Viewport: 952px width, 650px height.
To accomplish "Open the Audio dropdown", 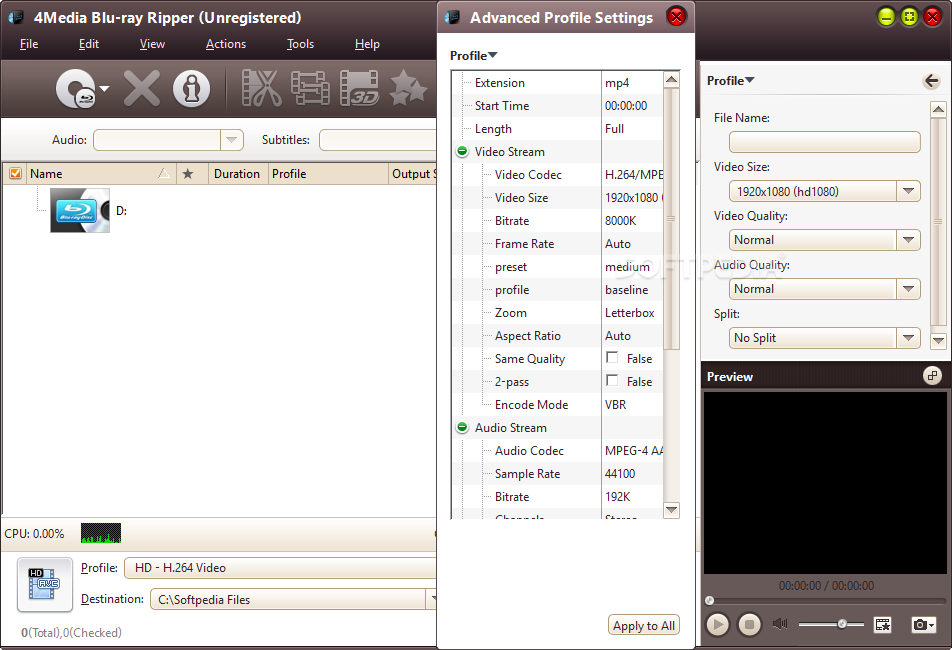I will (231, 140).
